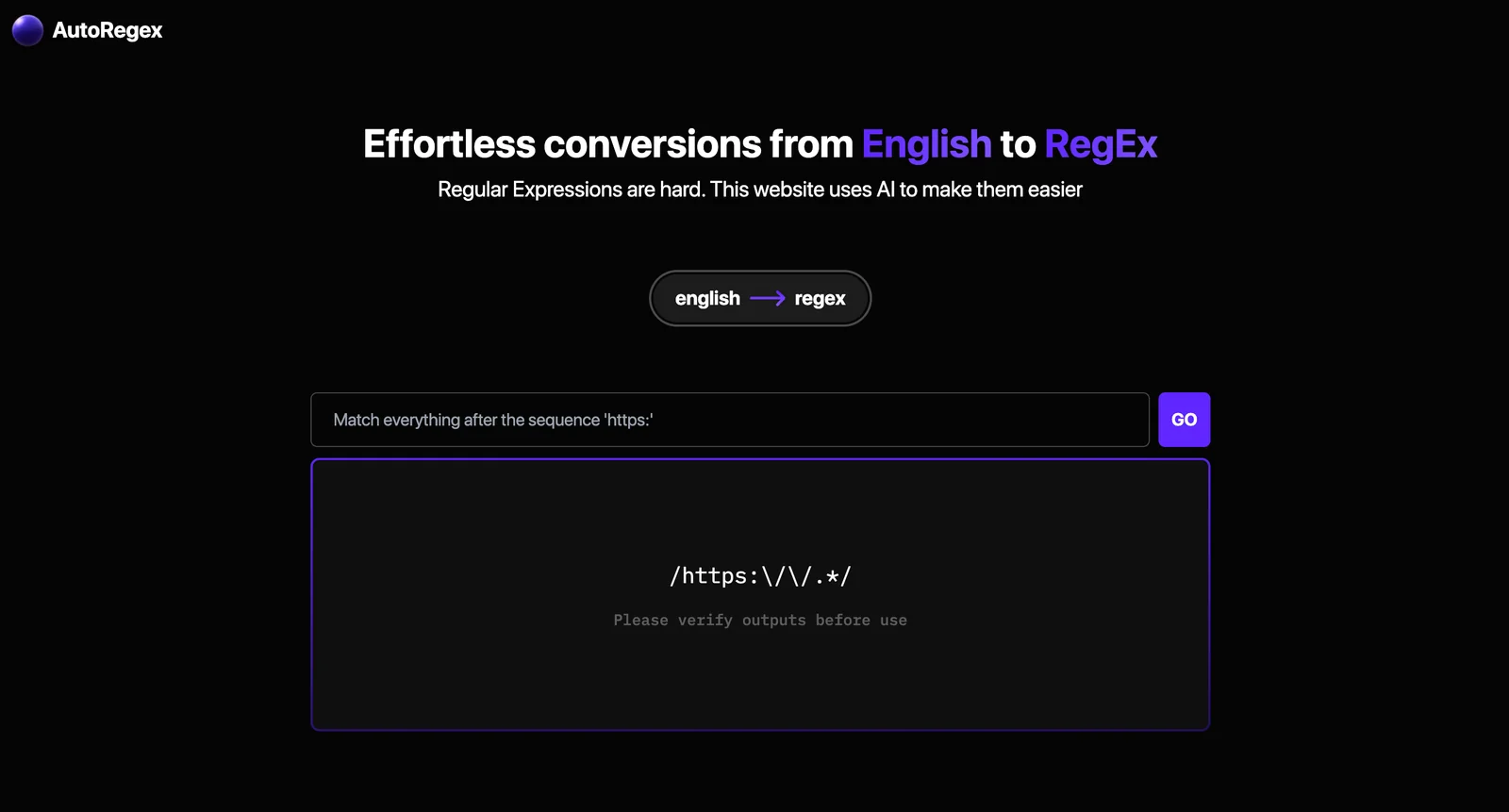Click the 'Regular Expressions are hard' sentence
This screenshot has height=812, width=1509.
coord(572,190)
